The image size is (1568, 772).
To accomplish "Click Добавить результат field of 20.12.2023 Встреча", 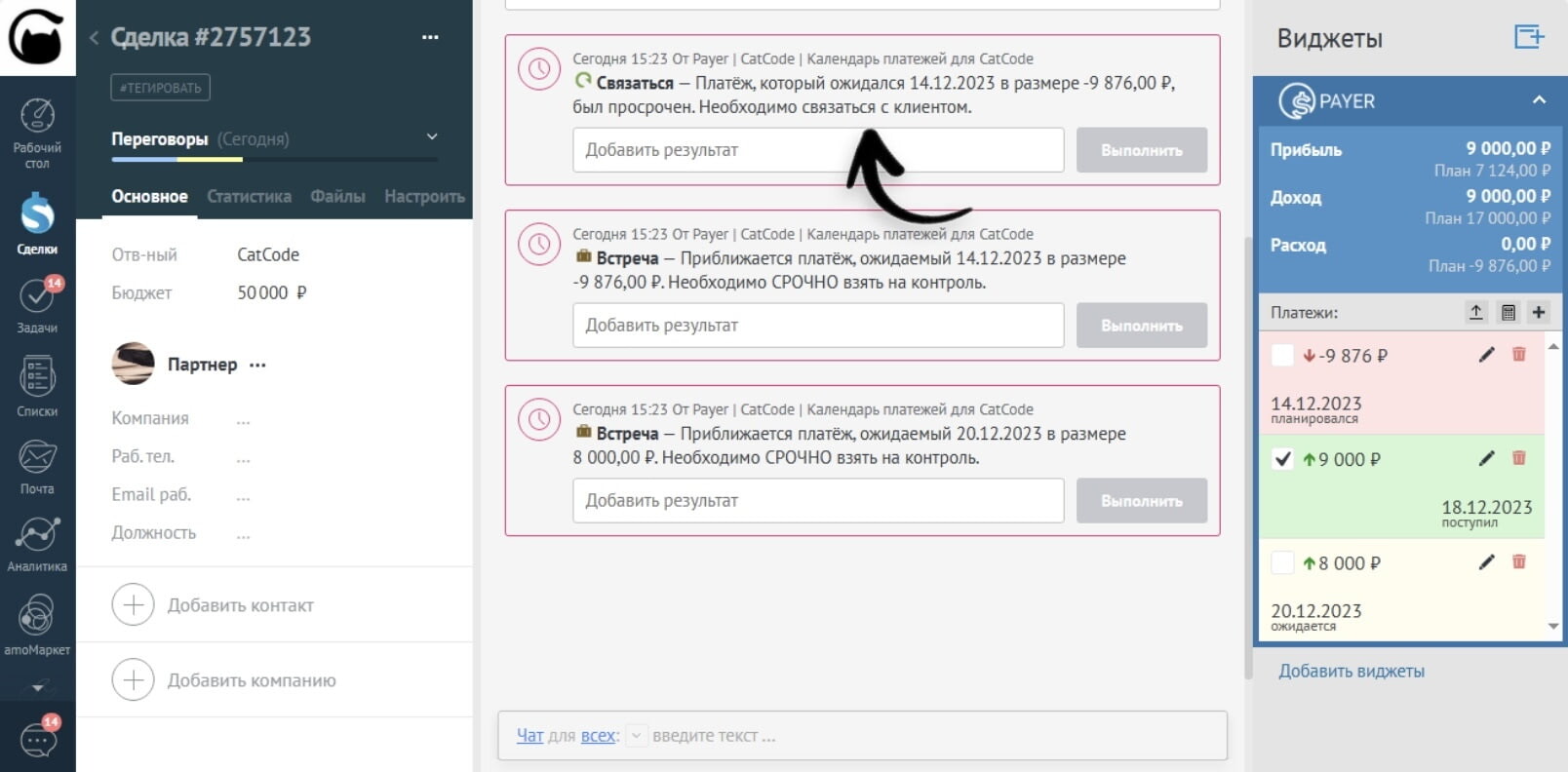I will pyautogui.click(x=818, y=500).
